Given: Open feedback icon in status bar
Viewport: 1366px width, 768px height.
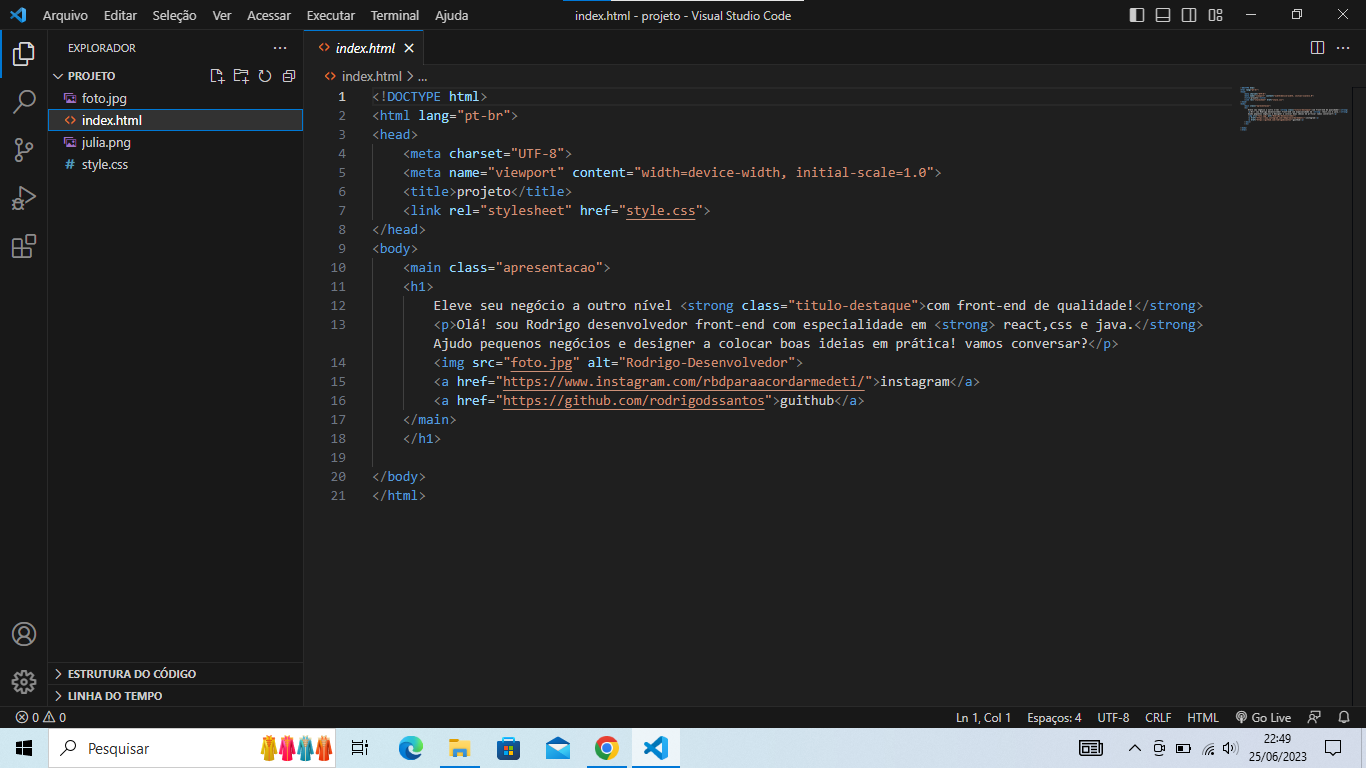Looking at the screenshot, I should pyautogui.click(x=1315, y=717).
